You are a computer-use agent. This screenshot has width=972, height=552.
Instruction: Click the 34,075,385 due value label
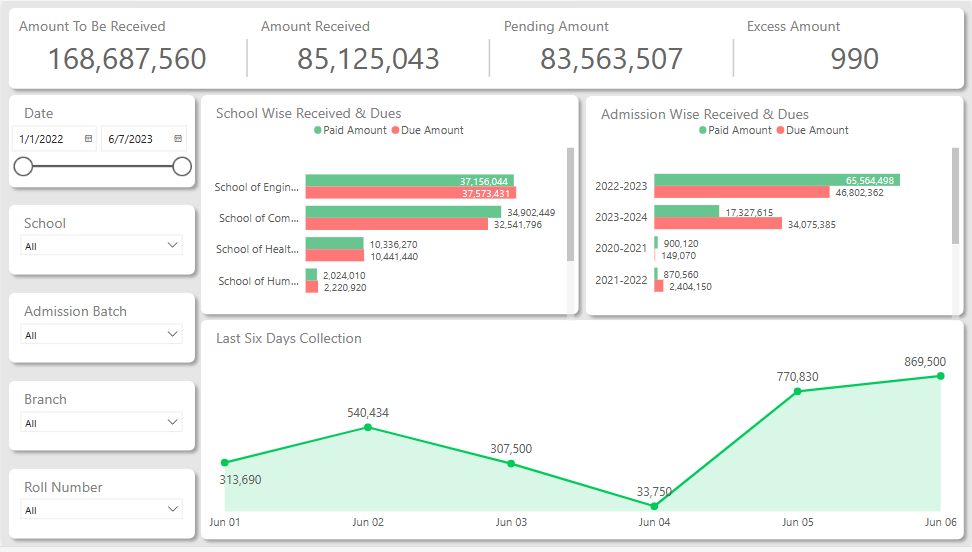811,225
